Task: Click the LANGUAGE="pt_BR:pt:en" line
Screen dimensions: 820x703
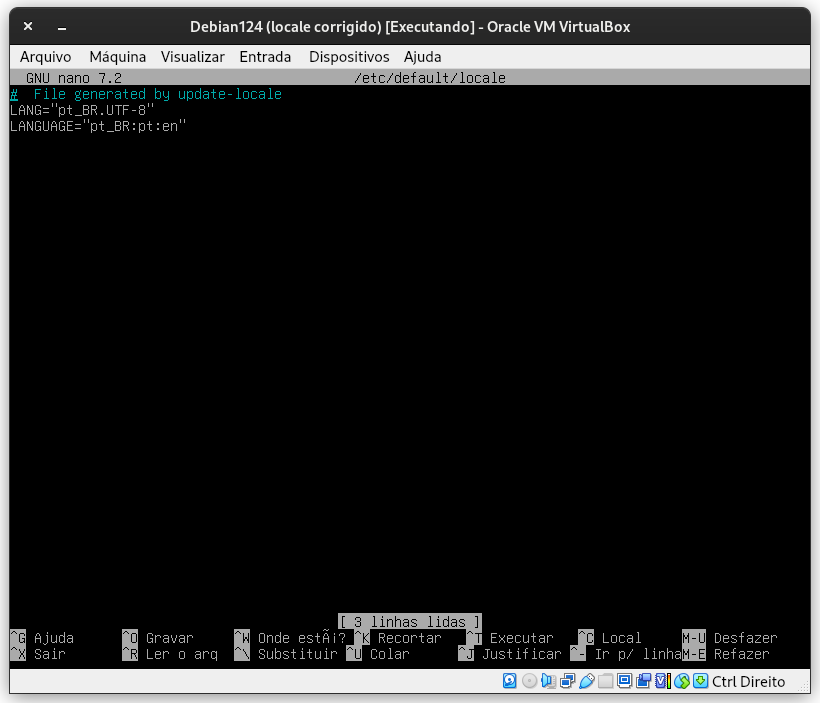Action: [98, 127]
